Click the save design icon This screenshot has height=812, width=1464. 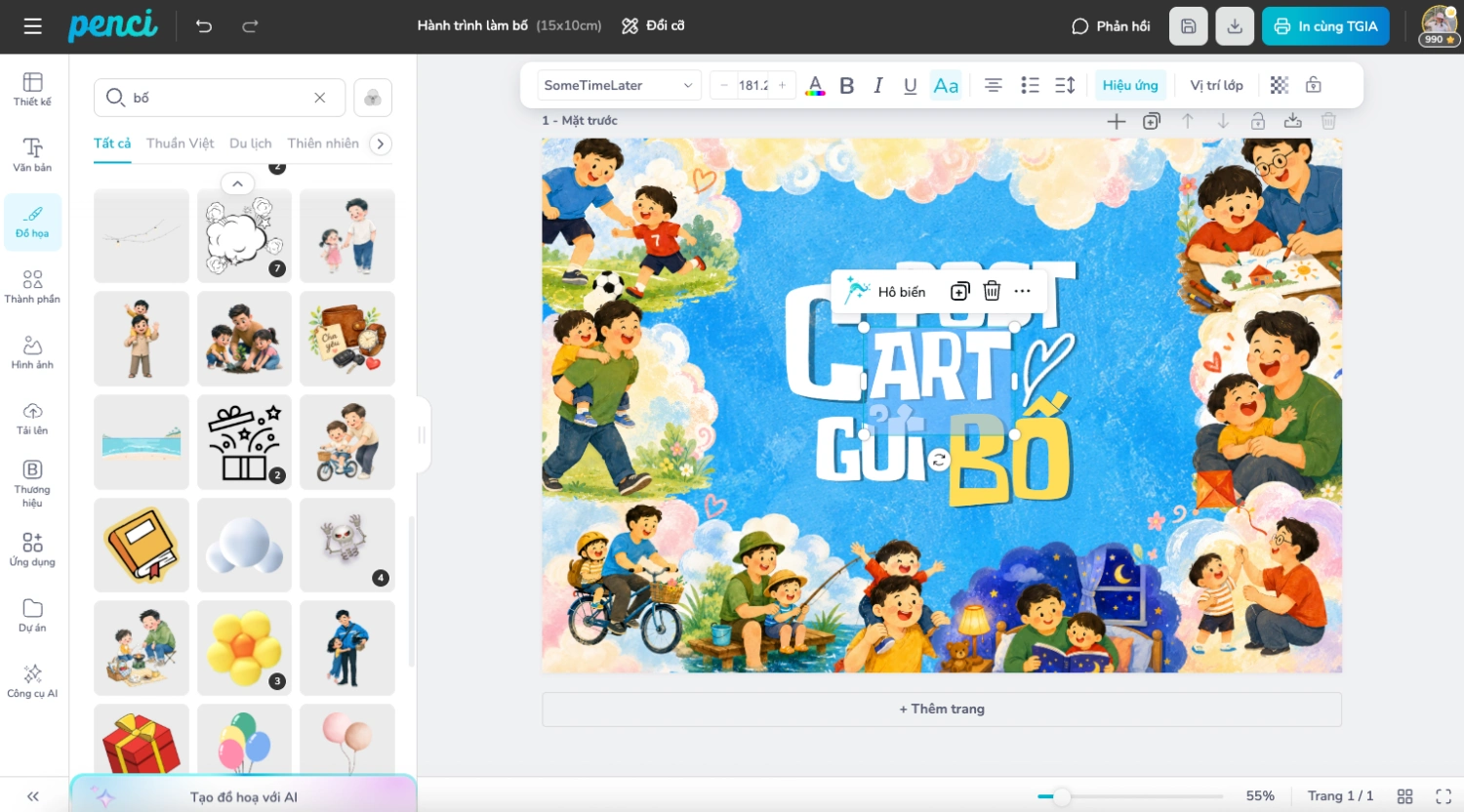1188,26
